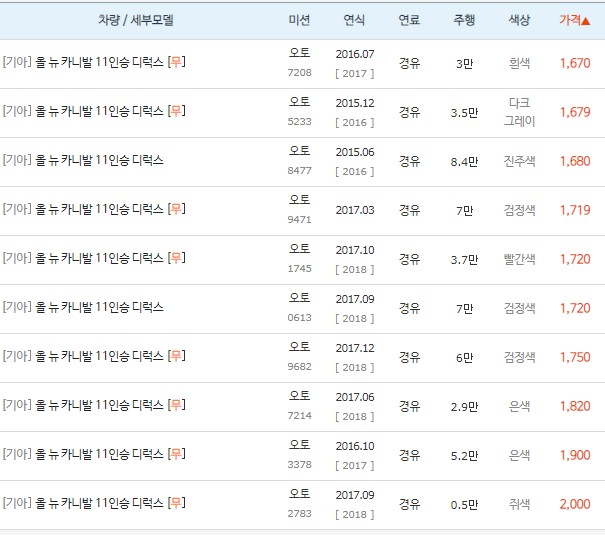Click the 1,670 price

point(575,63)
